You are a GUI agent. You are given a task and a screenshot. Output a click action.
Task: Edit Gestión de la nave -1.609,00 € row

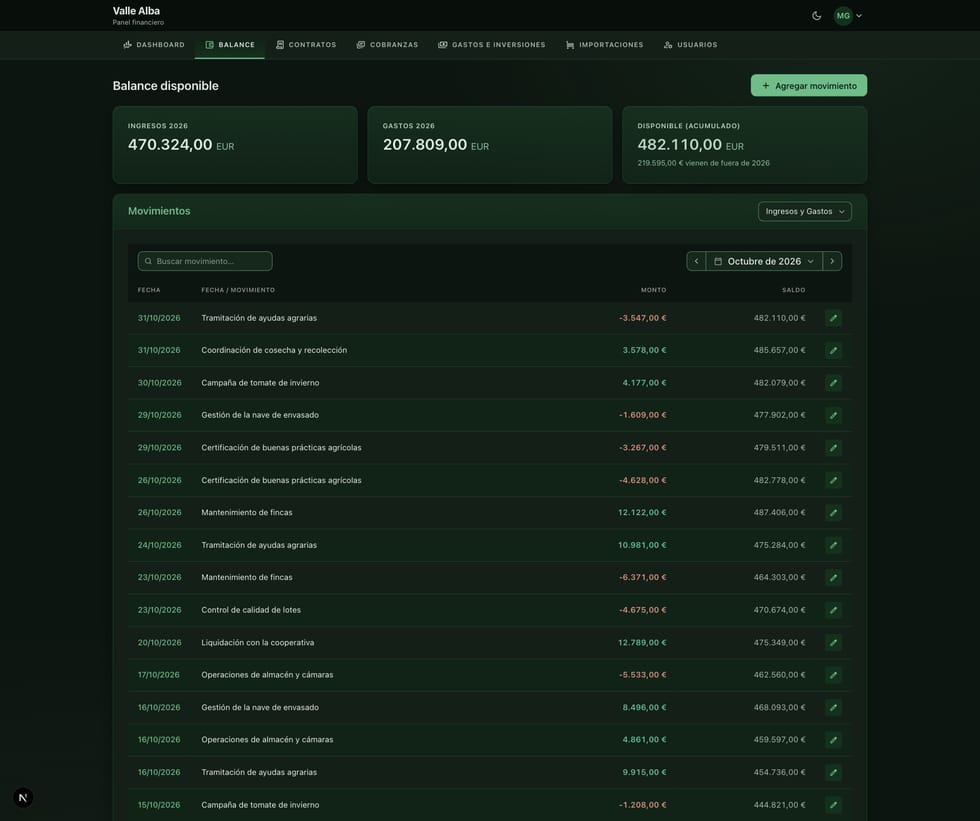[x=833, y=415]
